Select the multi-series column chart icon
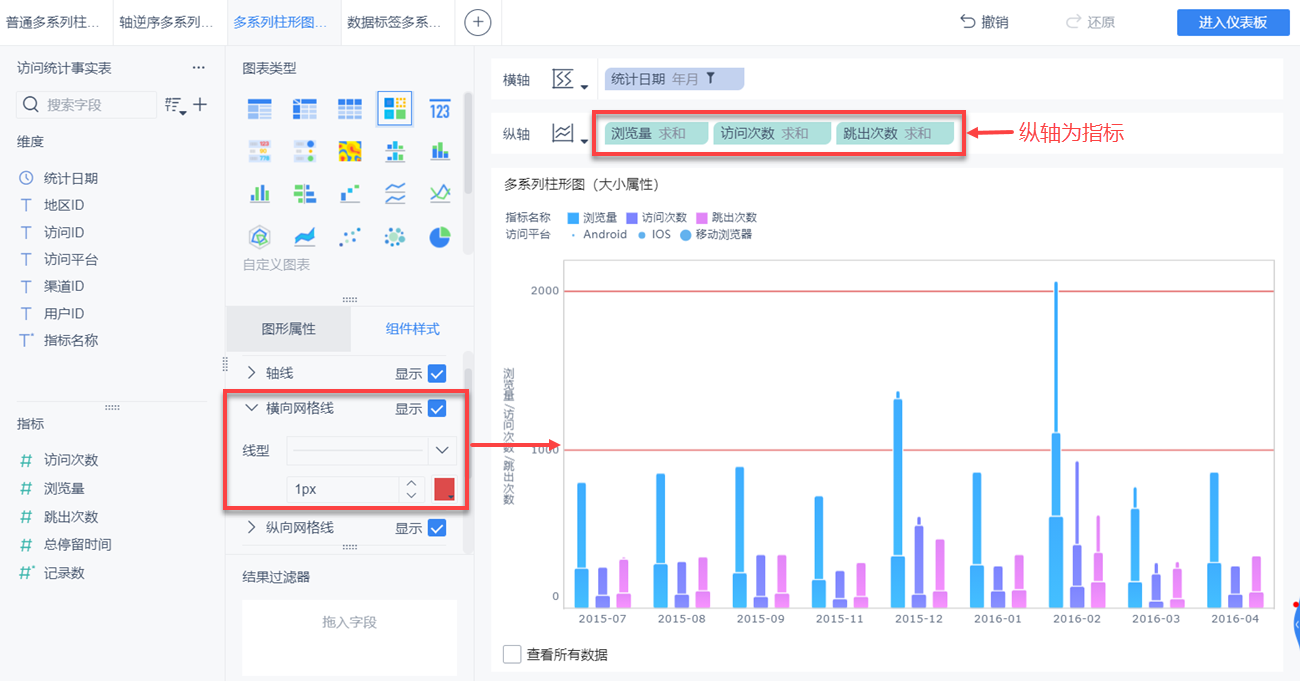This screenshot has width=1300, height=681. (260, 193)
